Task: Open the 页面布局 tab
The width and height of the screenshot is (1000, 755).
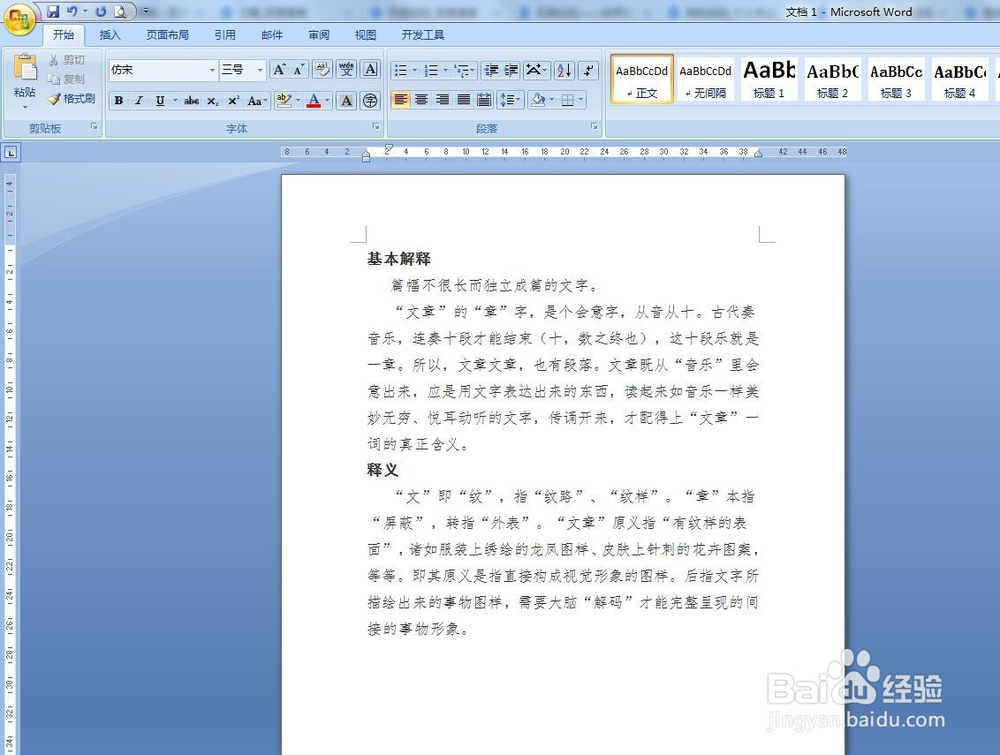Action: pos(168,35)
